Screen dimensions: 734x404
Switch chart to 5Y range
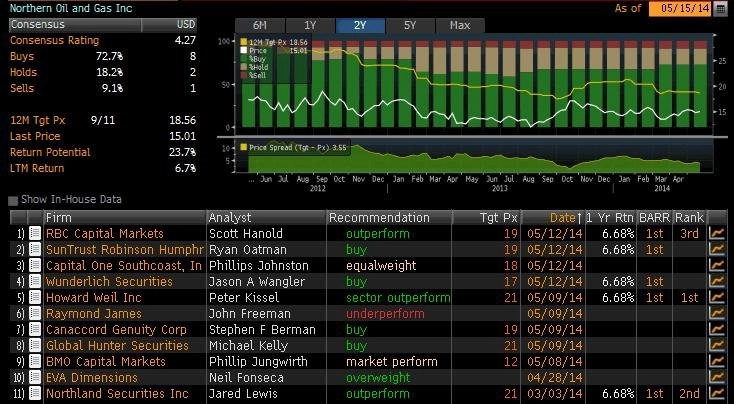point(410,25)
